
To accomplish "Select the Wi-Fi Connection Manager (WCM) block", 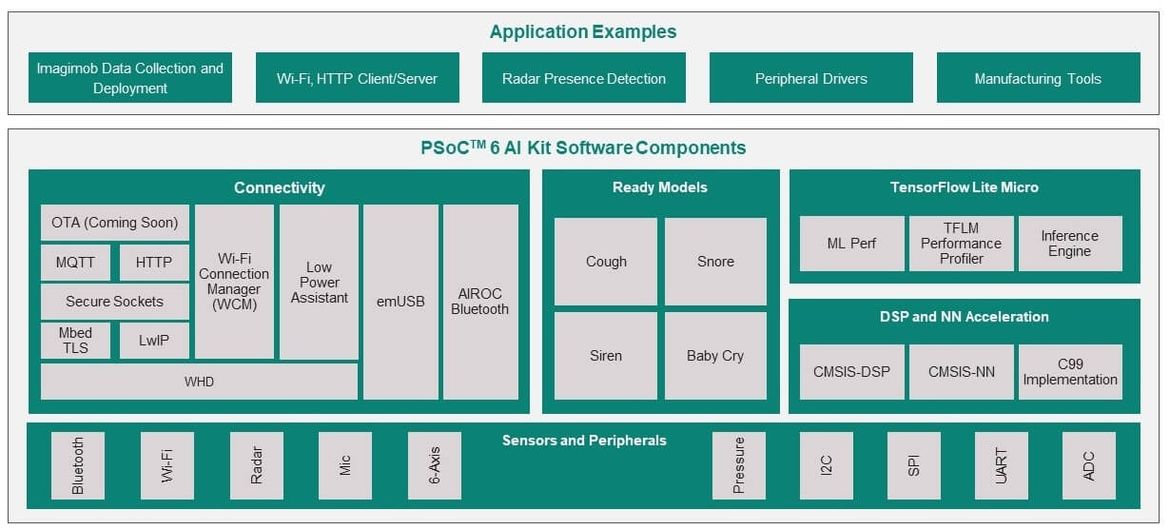I will pyautogui.click(x=234, y=282).
